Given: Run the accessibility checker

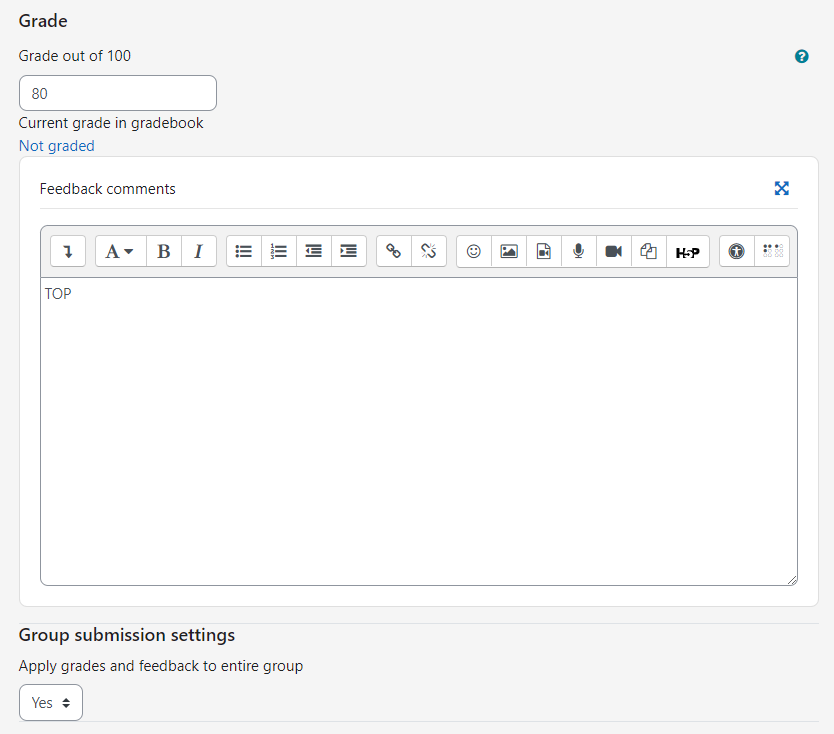Looking at the screenshot, I should tap(737, 251).
